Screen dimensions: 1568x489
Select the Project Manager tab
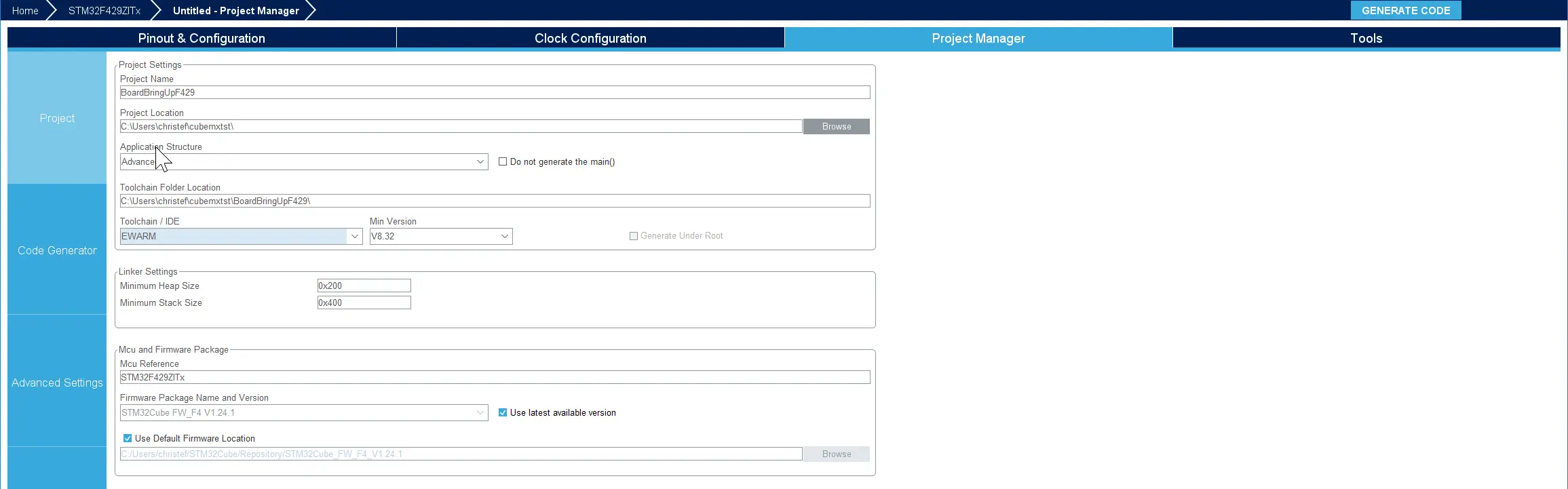tap(978, 39)
